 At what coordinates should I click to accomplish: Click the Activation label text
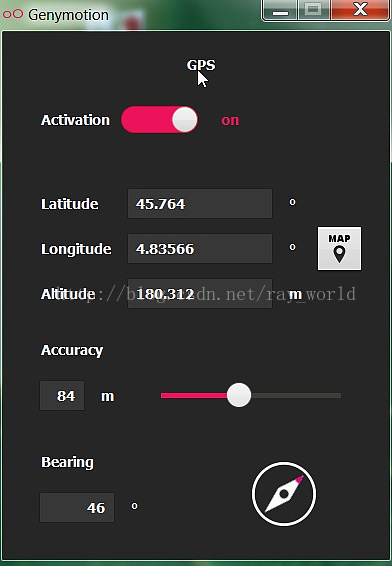75,120
